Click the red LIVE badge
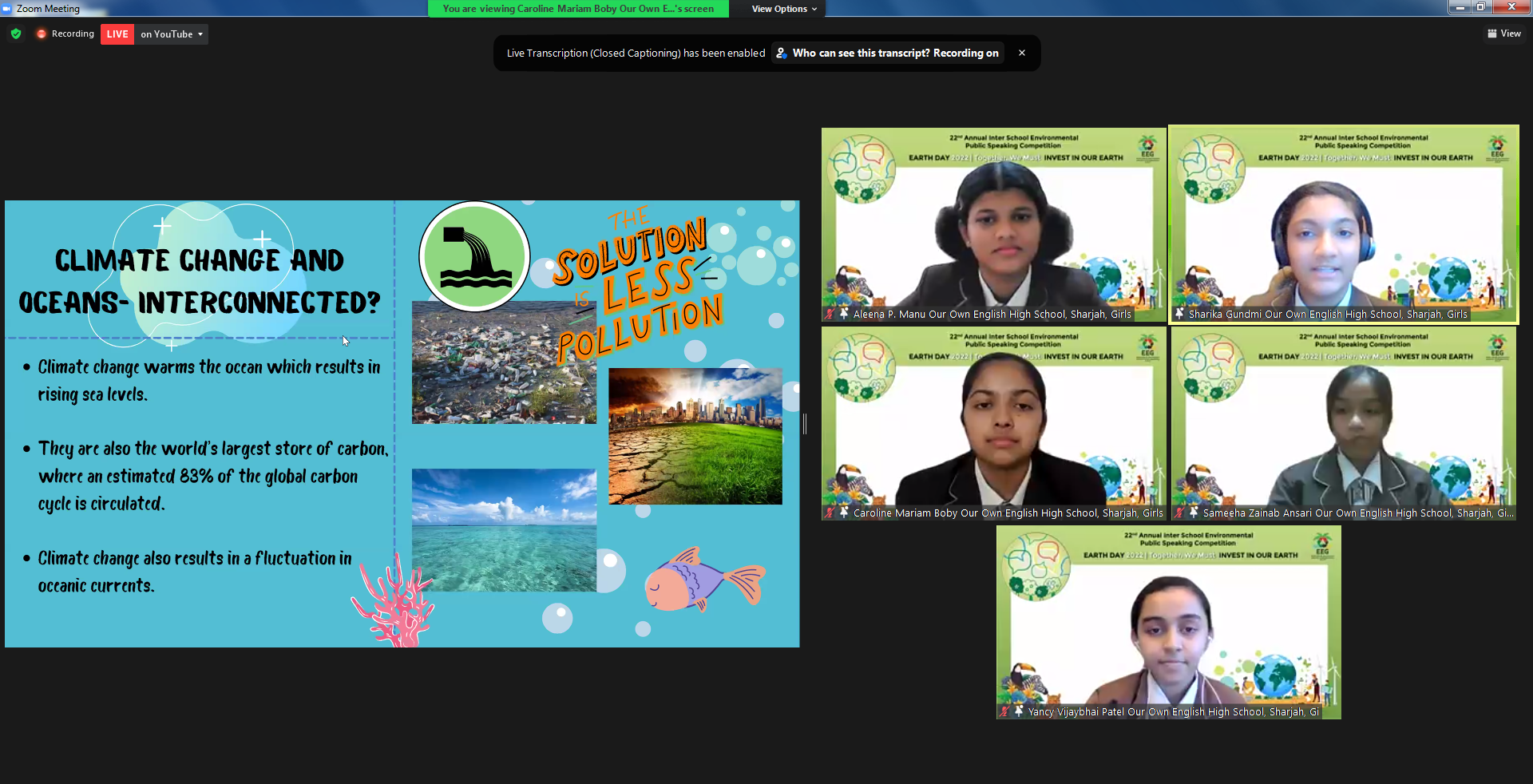The height and width of the screenshot is (784, 1533). point(117,34)
